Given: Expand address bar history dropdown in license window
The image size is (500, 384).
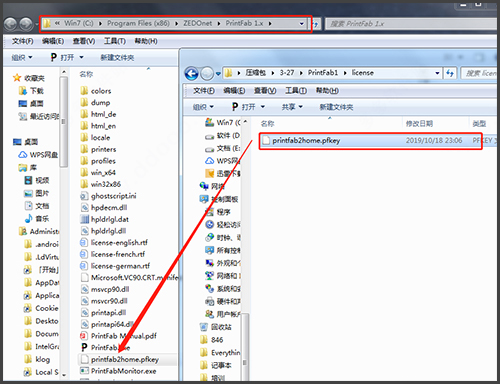Looking at the screenshot, I should pyautogui.click(x=437, y=73).
